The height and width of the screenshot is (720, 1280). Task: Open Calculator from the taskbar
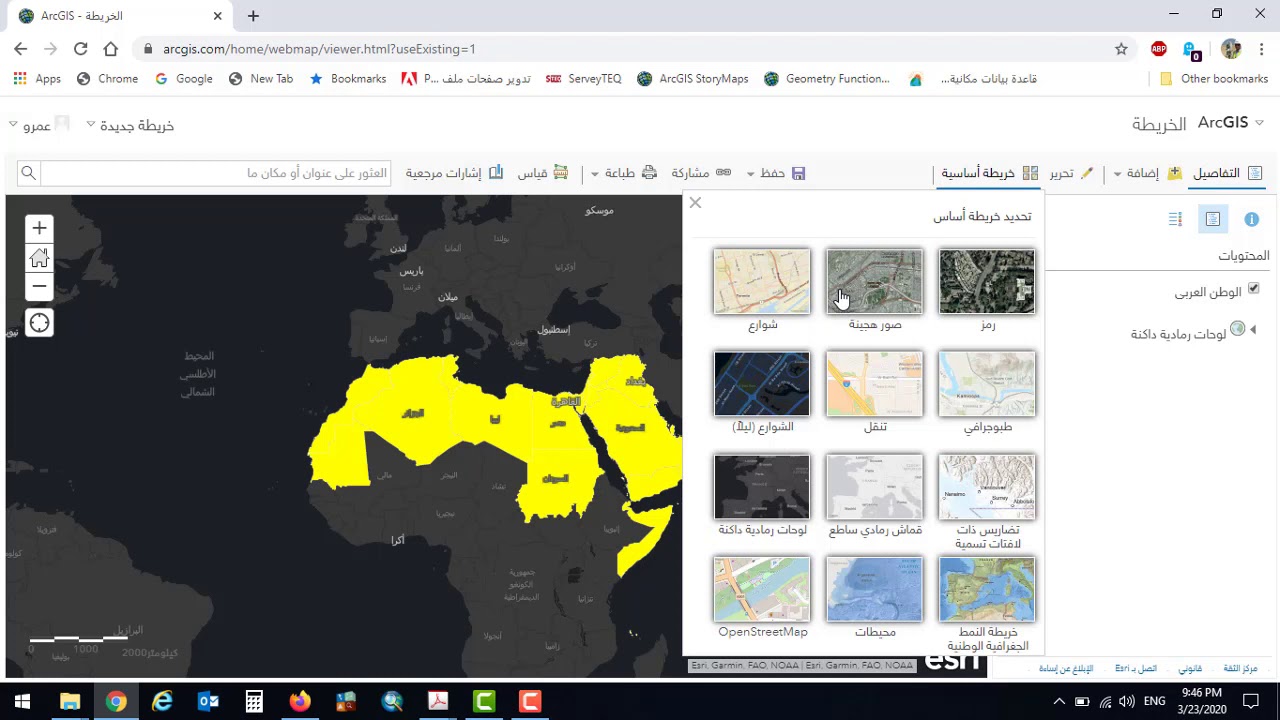tap(254, 702)
